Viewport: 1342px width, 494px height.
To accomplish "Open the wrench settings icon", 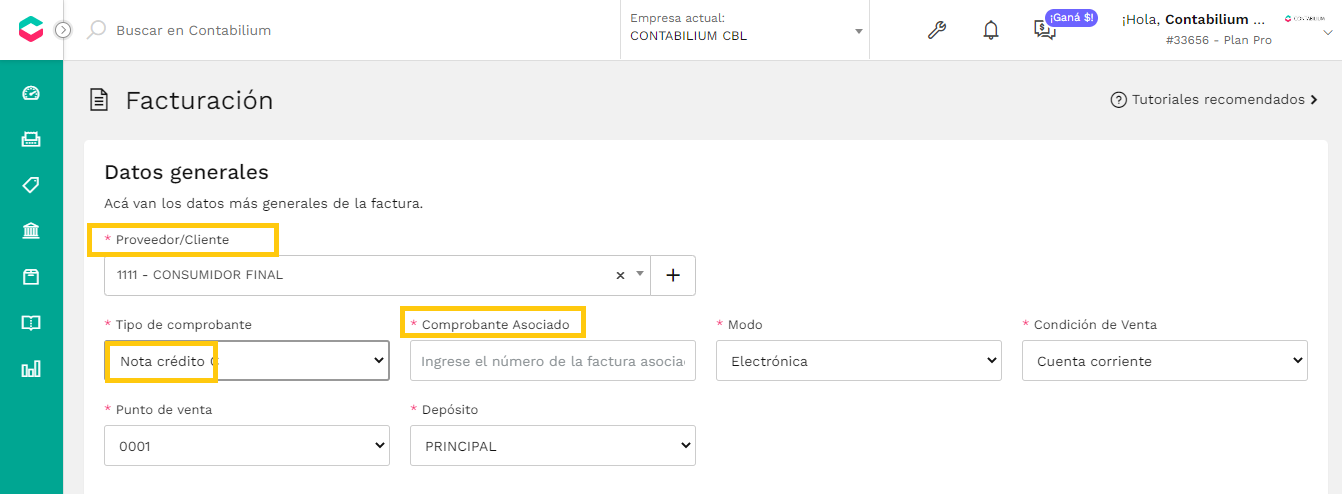I will 937,30.
